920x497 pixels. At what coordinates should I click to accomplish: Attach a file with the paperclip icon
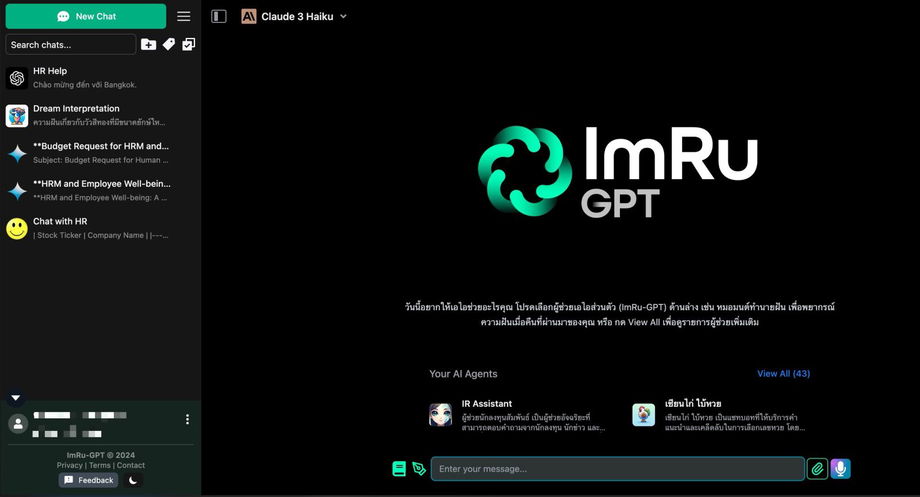coord(817,469)
